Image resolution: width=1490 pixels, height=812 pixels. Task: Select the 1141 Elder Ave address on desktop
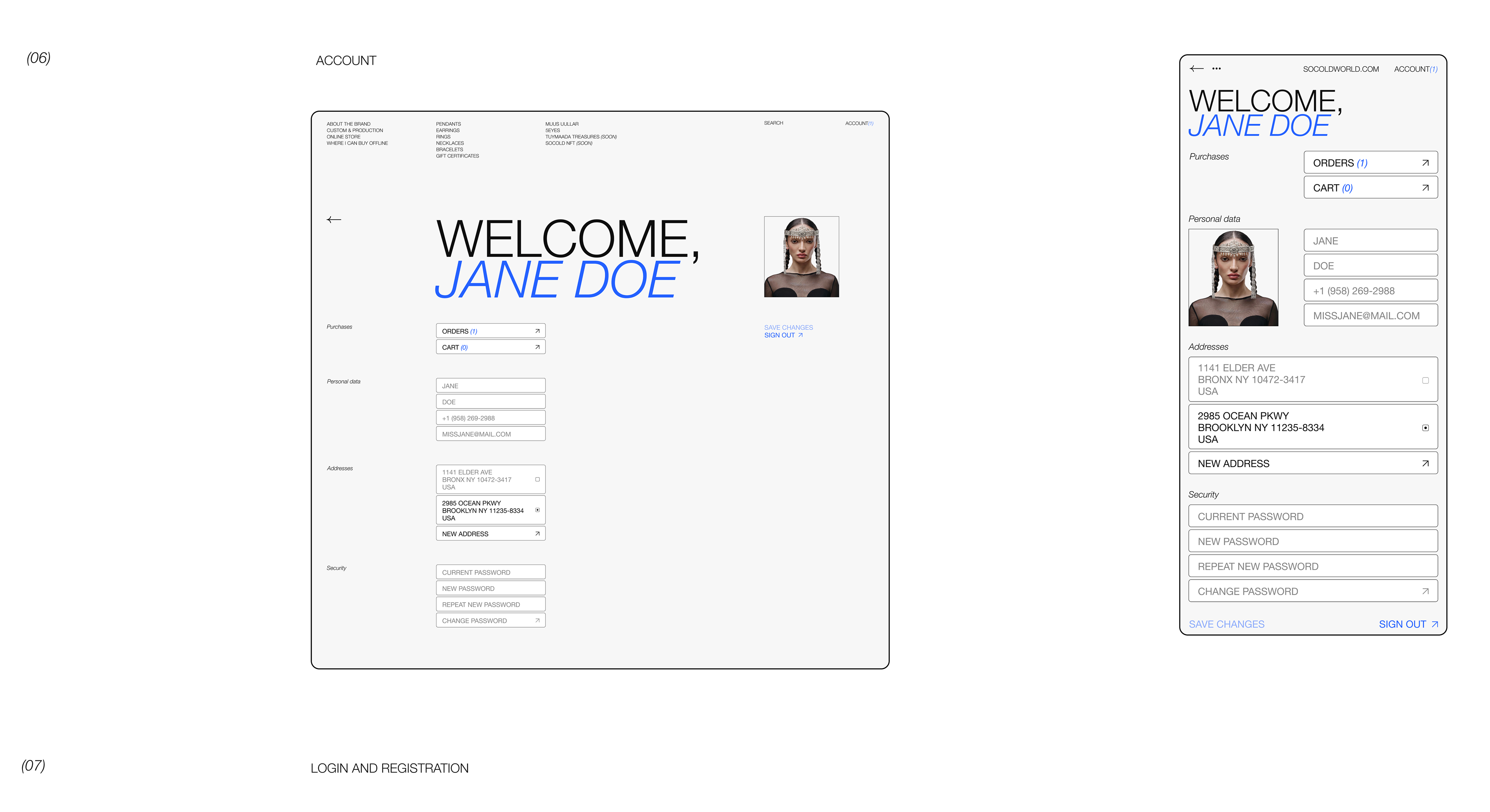pos(537,480)
